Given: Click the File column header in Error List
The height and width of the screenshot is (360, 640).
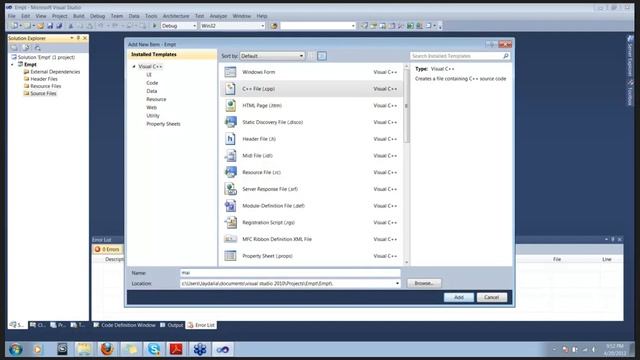Looking at the screenshot, I should 557,259.
